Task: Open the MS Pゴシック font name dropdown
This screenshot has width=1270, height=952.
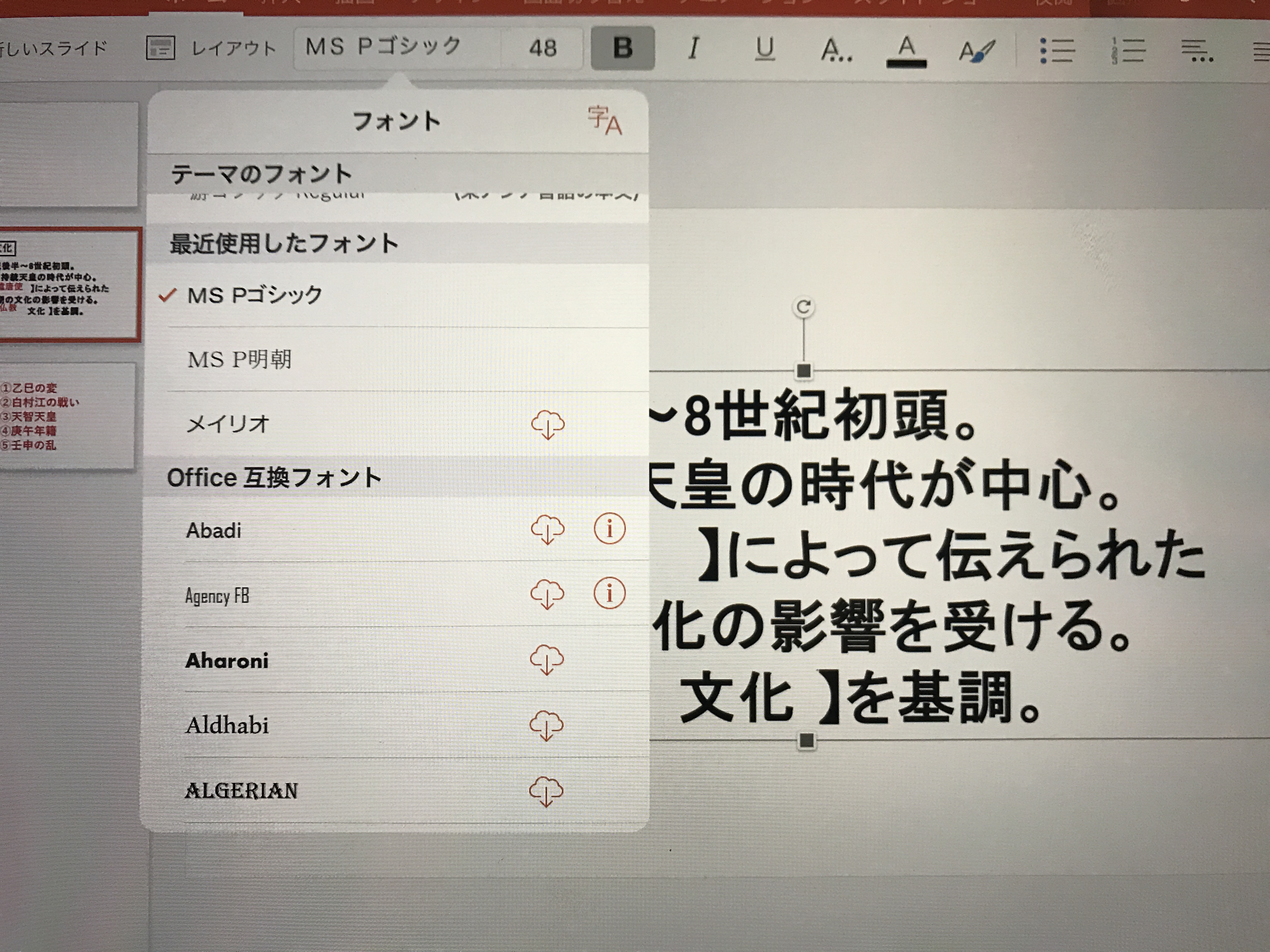Action: (x=384, y=47)
